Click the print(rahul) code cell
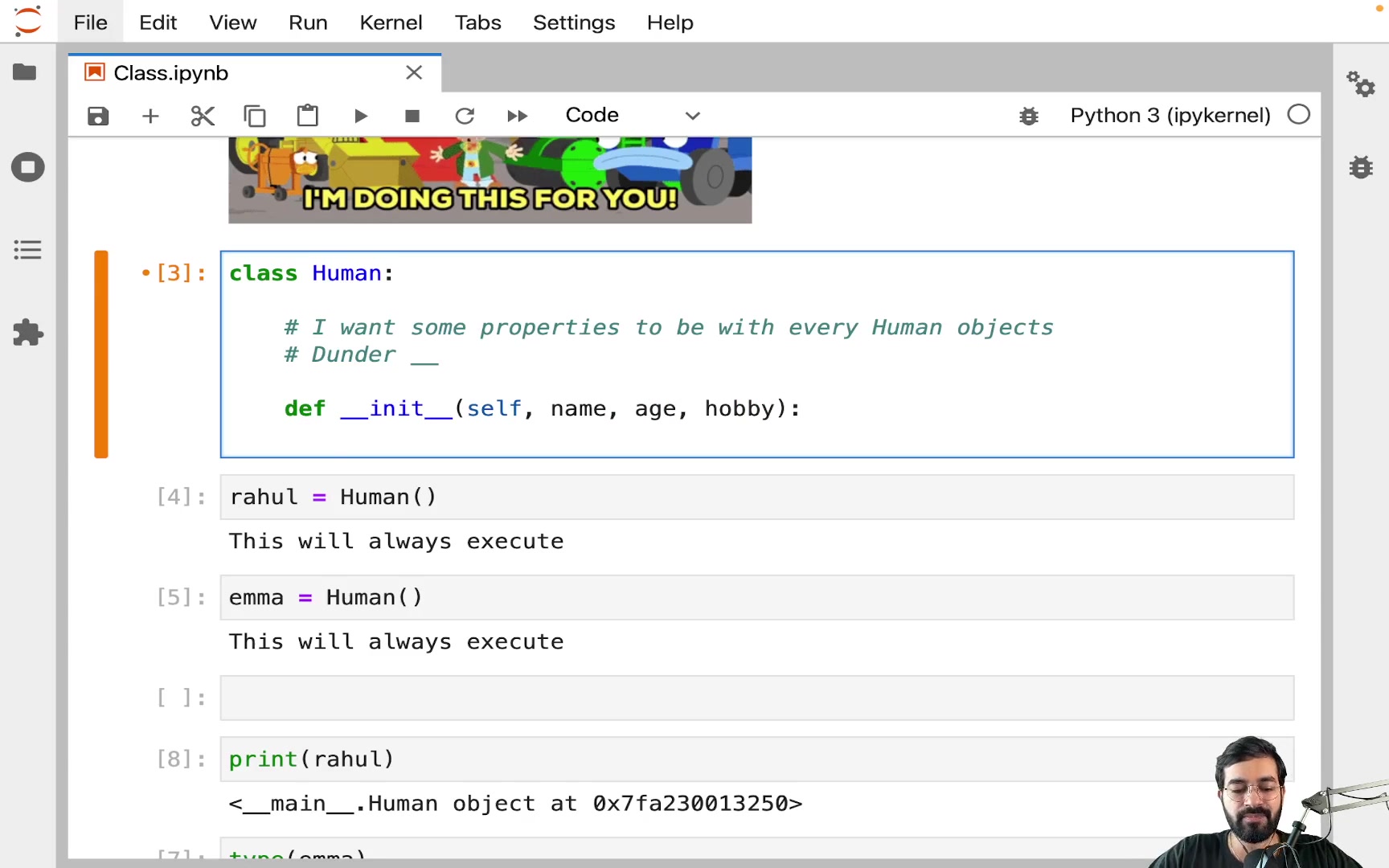Viewport: 1389px width, 868px height. [x=757, y=759]
